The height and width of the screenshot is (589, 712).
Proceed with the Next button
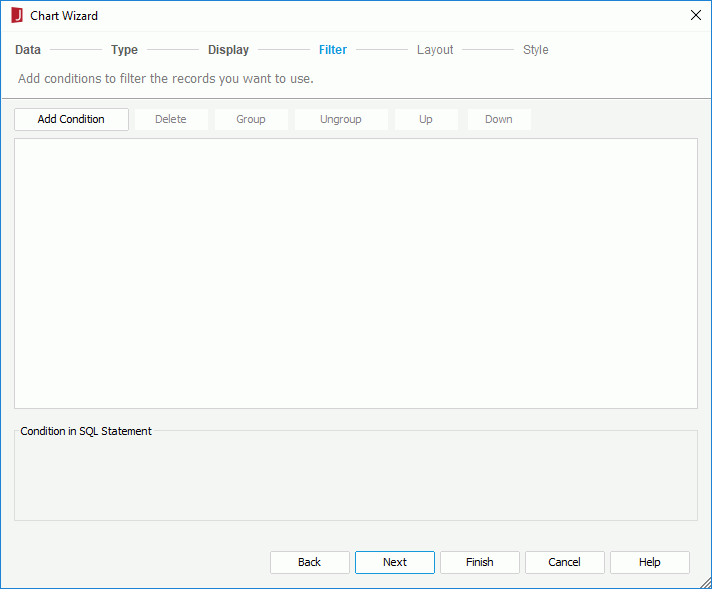(395, 562)
